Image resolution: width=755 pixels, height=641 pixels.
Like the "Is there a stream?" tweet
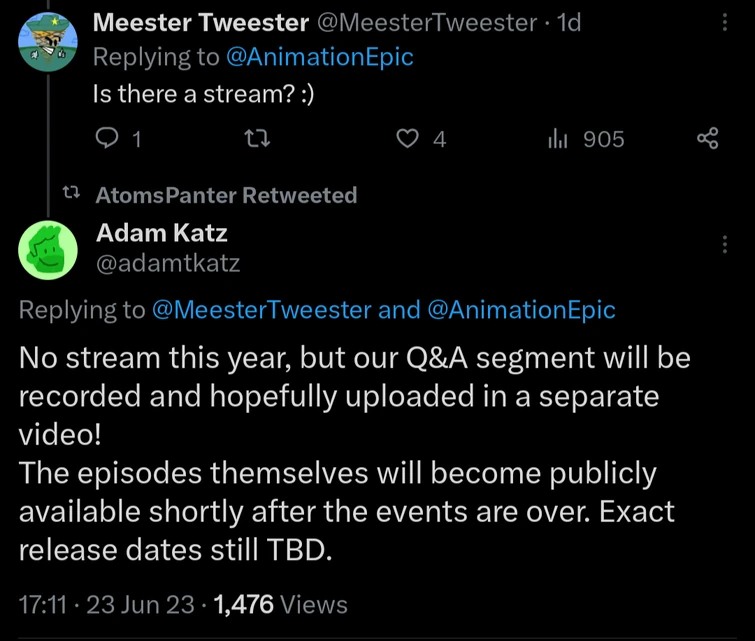tap(407, 140)
